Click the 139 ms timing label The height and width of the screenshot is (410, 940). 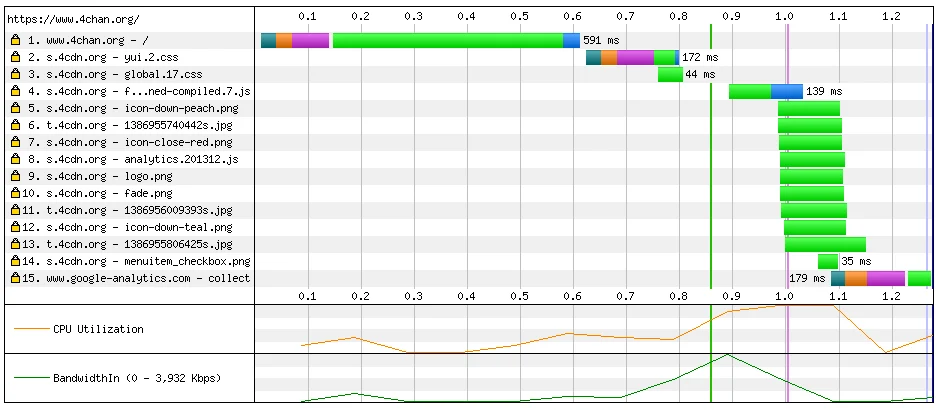[824, 92]
